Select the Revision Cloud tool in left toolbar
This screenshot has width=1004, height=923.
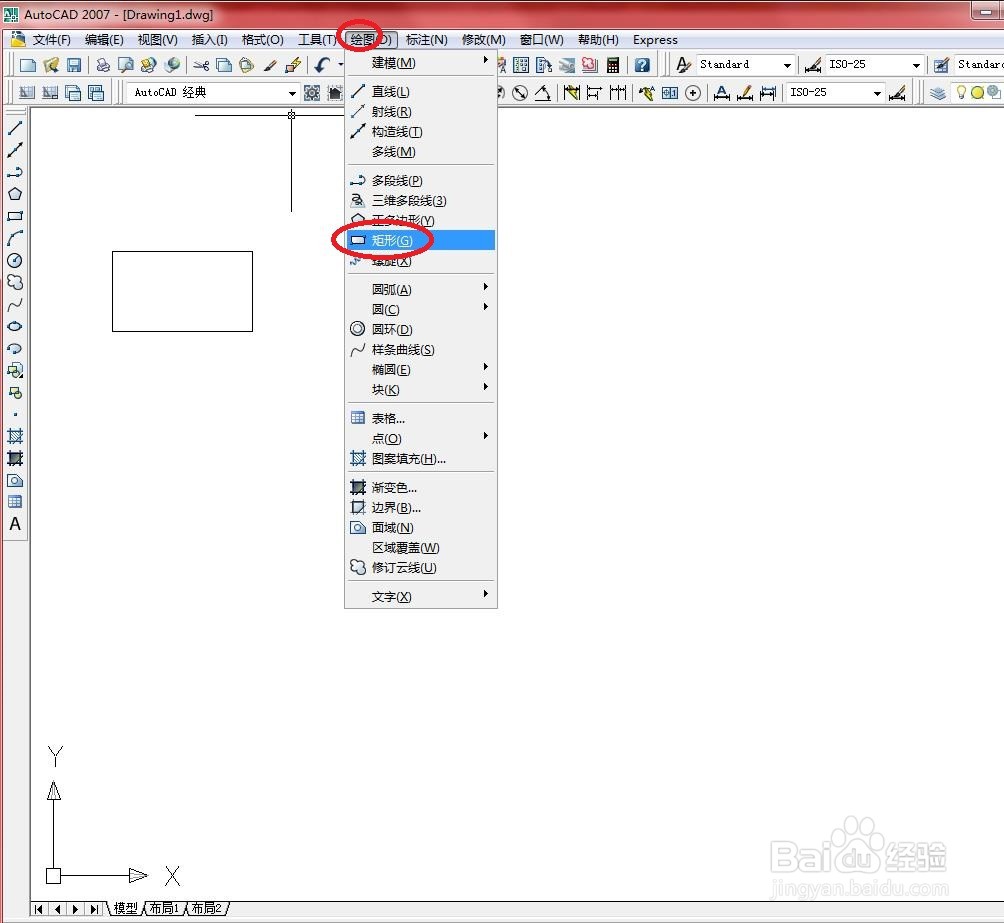coord(15,282)
